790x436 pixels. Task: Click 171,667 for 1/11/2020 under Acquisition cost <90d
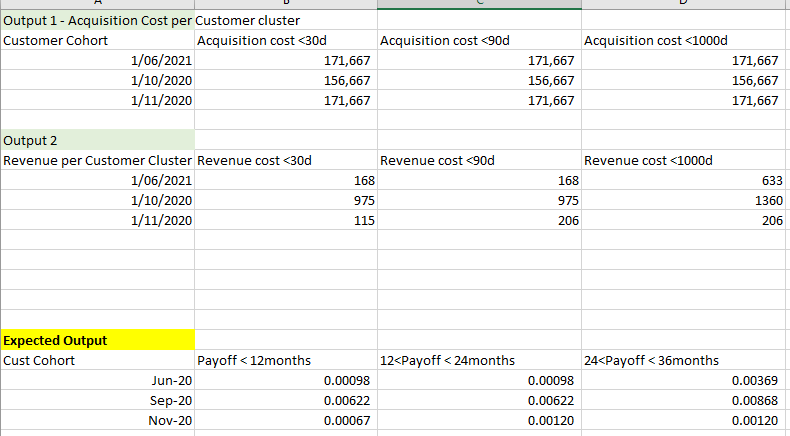pos(479,100)
